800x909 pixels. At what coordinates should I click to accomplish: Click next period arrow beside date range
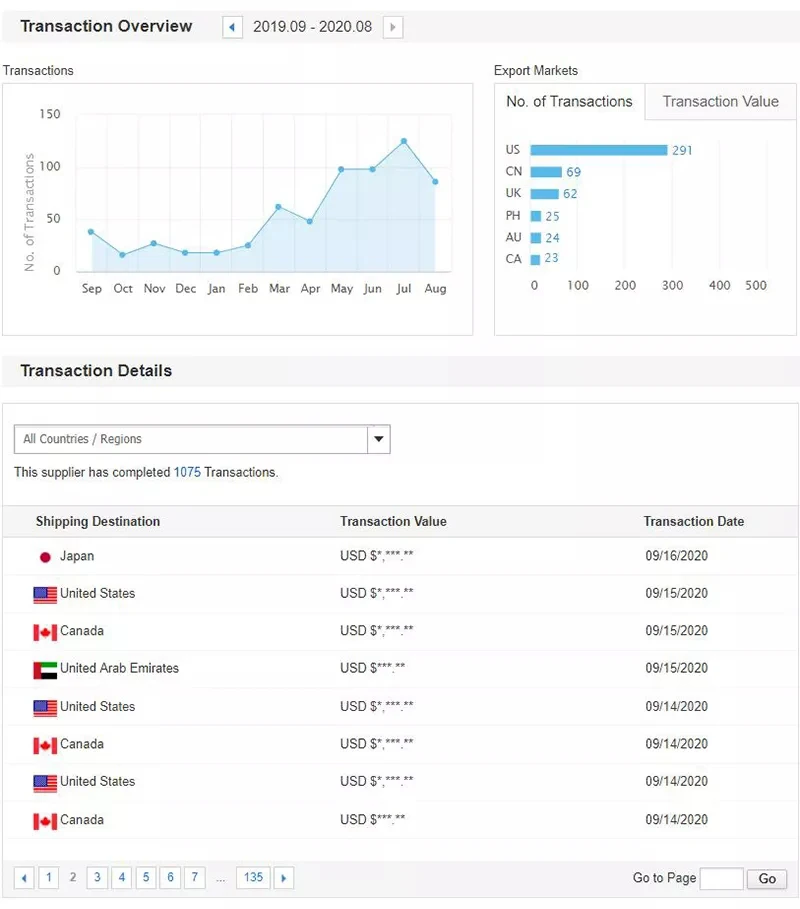coord(393,28)
